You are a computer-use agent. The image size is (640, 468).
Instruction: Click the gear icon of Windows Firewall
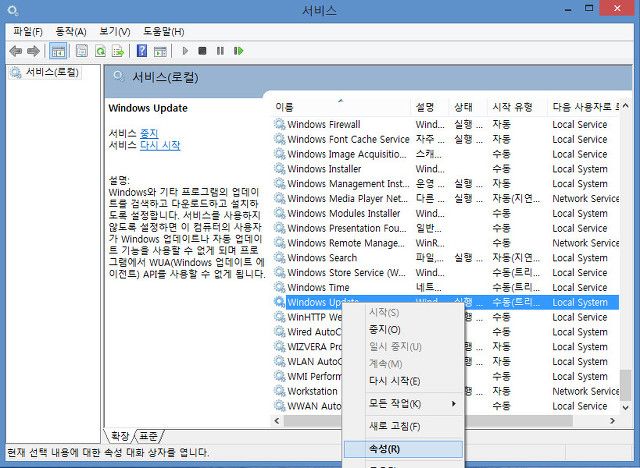[x=280, y=124]
